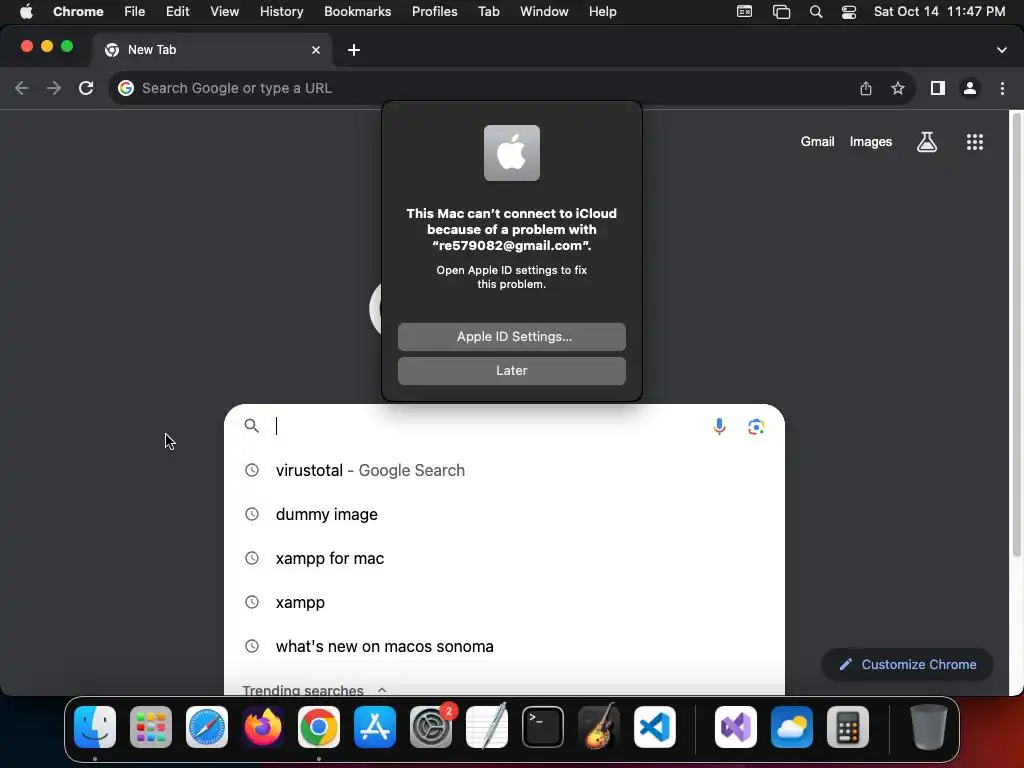This screenshot has height=768, width=1024.
Task: Click the Chrome forward arrow
Action: [54, 88]
